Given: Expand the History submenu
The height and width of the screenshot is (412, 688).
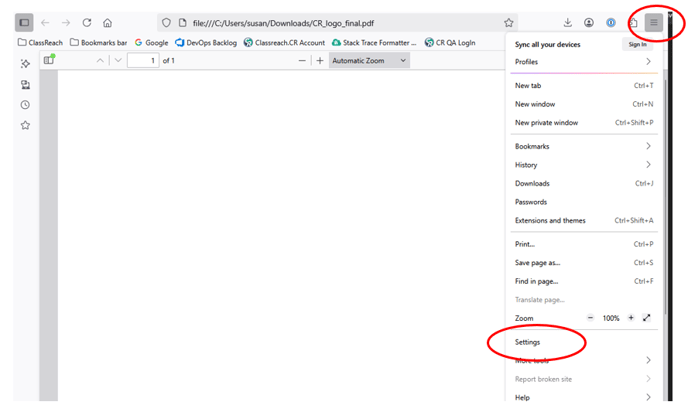Looking at the screenshot, I should pos(584,165).
